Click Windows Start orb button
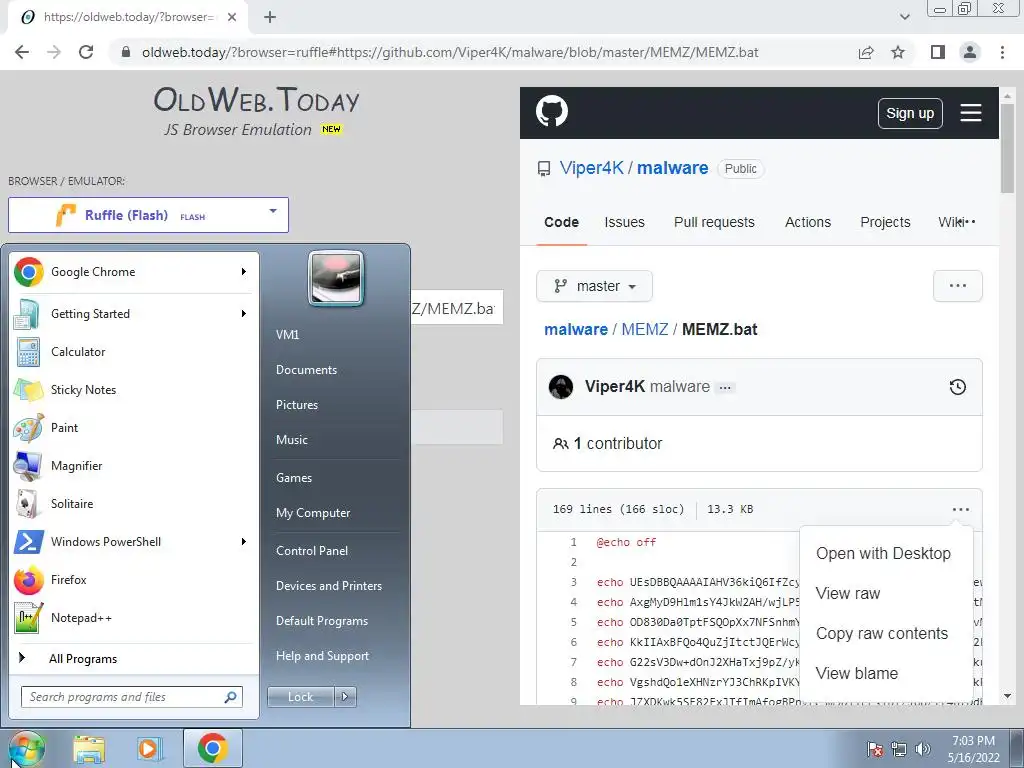The height and width of the screenshot is (768, 1024). coord(27,749)
